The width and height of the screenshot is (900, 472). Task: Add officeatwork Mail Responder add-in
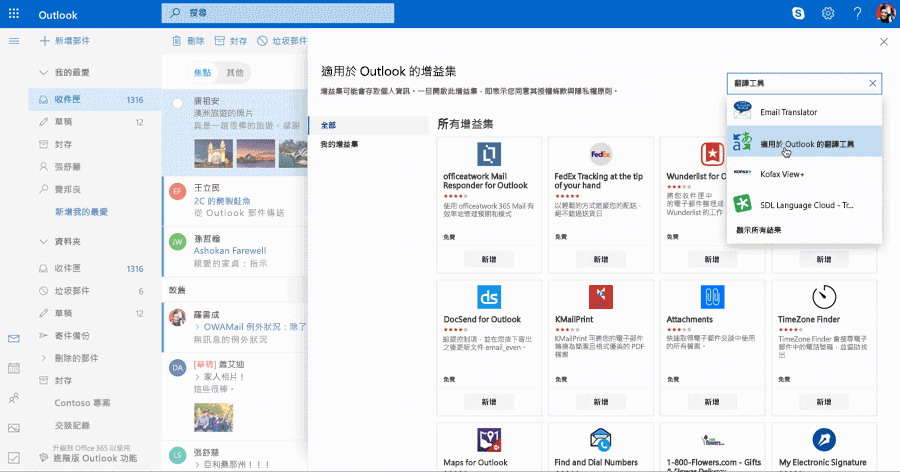pyautogui.click(x=489, y=260)
